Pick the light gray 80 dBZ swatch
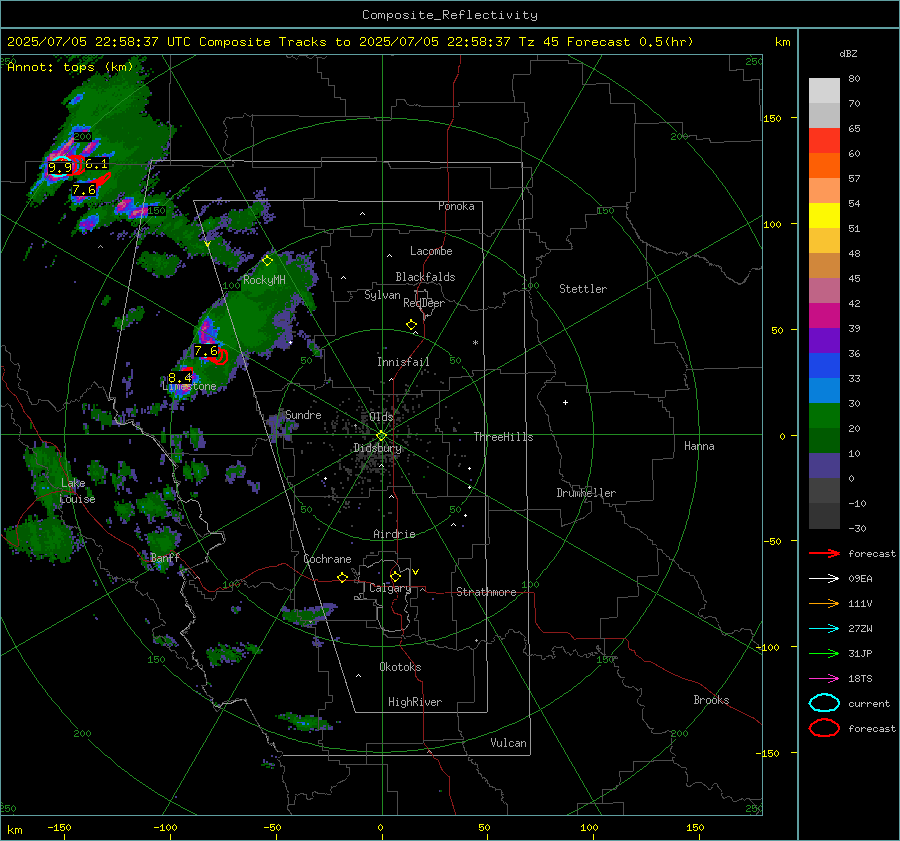 824,91
